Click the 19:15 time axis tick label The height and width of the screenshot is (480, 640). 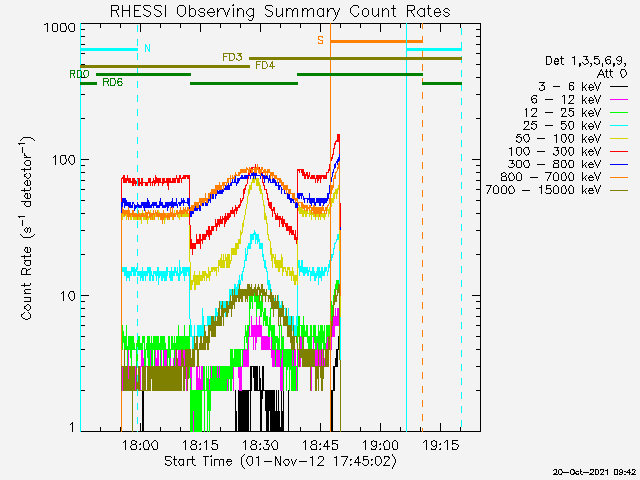point(440,444)
